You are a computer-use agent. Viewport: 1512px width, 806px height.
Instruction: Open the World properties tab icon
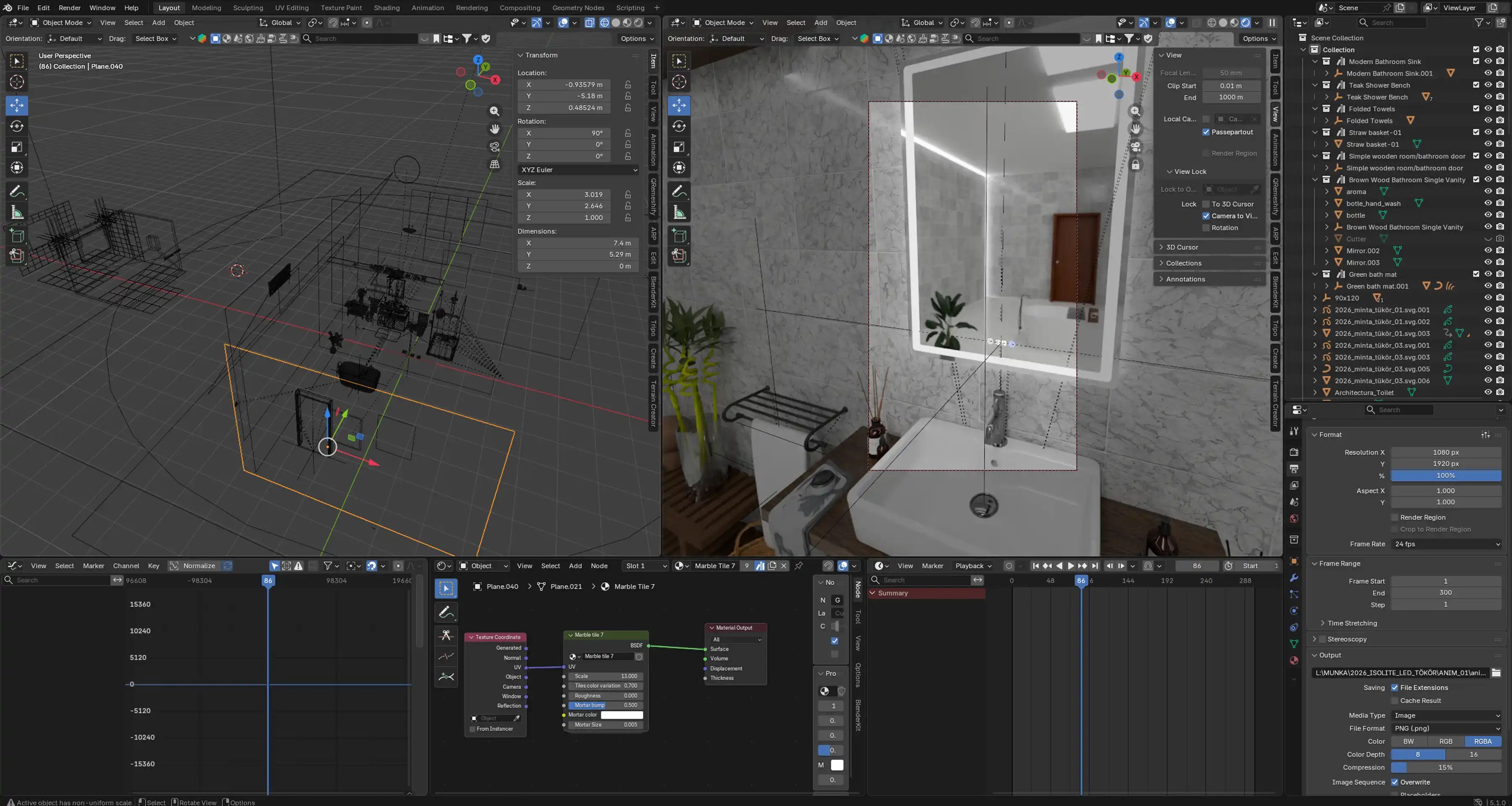coord(1294,518)
